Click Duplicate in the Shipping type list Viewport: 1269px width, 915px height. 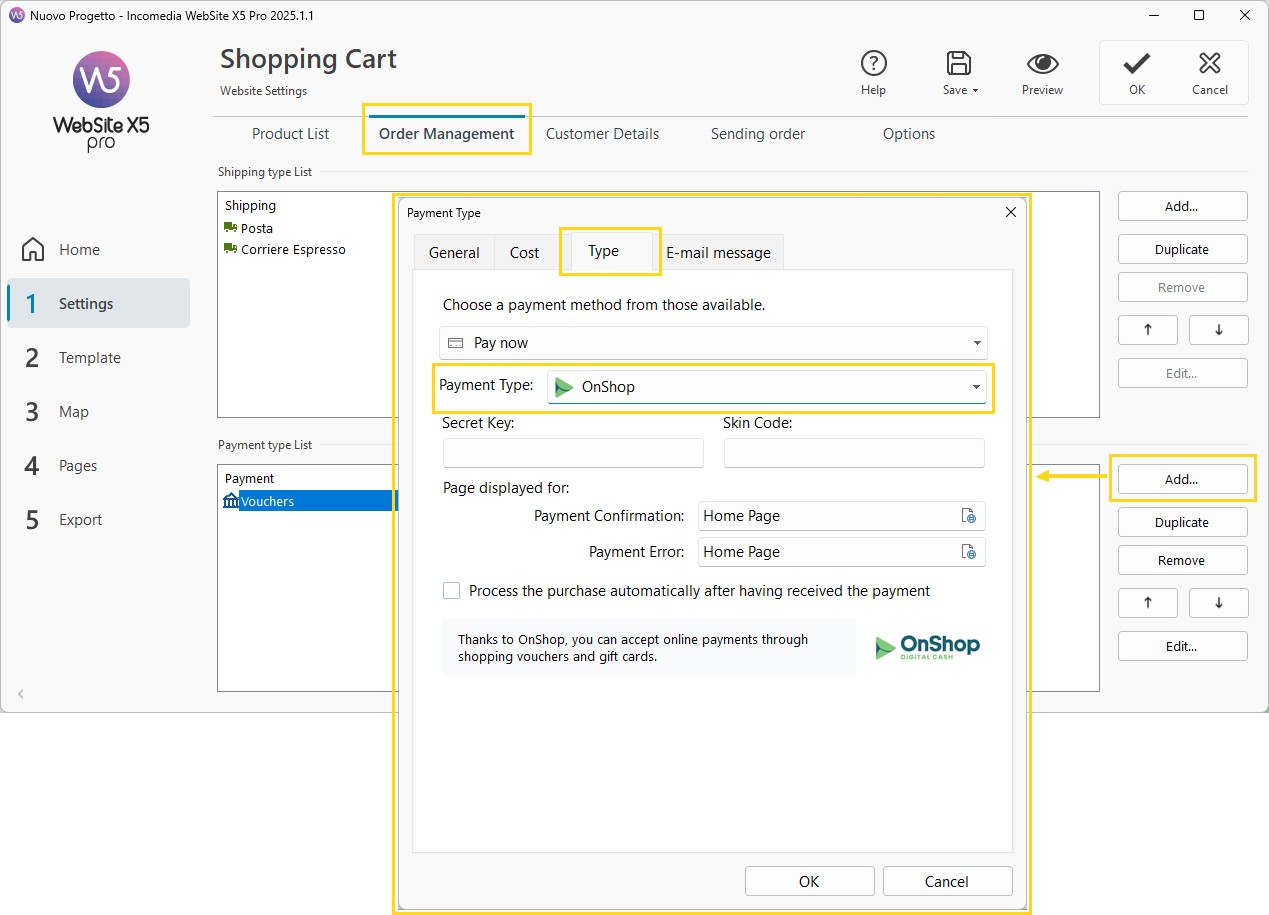pyautogui.click(x=1182, y=249)
